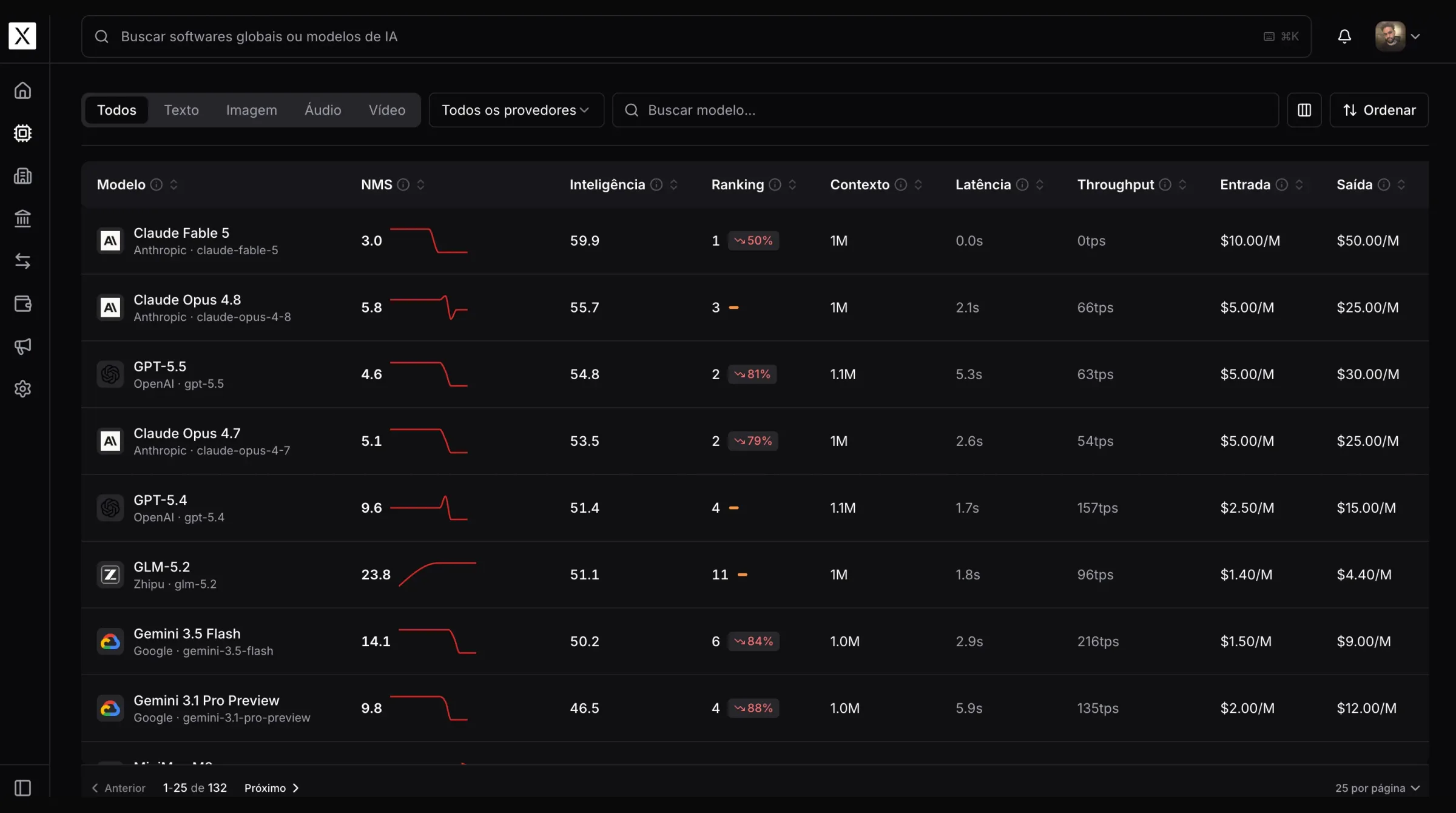Screen dimensions: 1456x813
Task: Go to the Home sidebar icon
Action: click(x=22, y=90)
